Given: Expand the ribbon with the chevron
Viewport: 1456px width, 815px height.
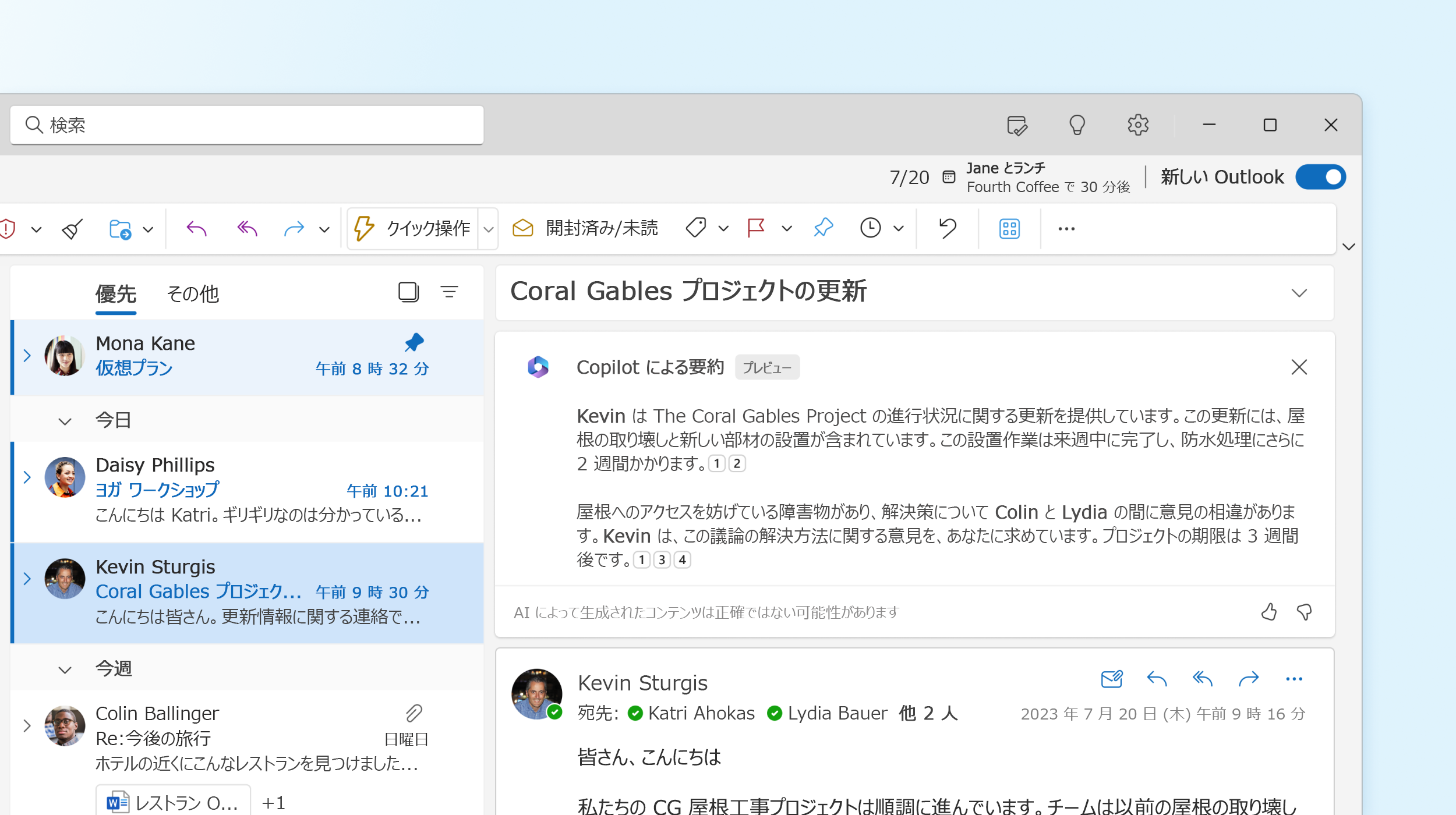Looking at the screenshot, I should tap(1349, 247).
